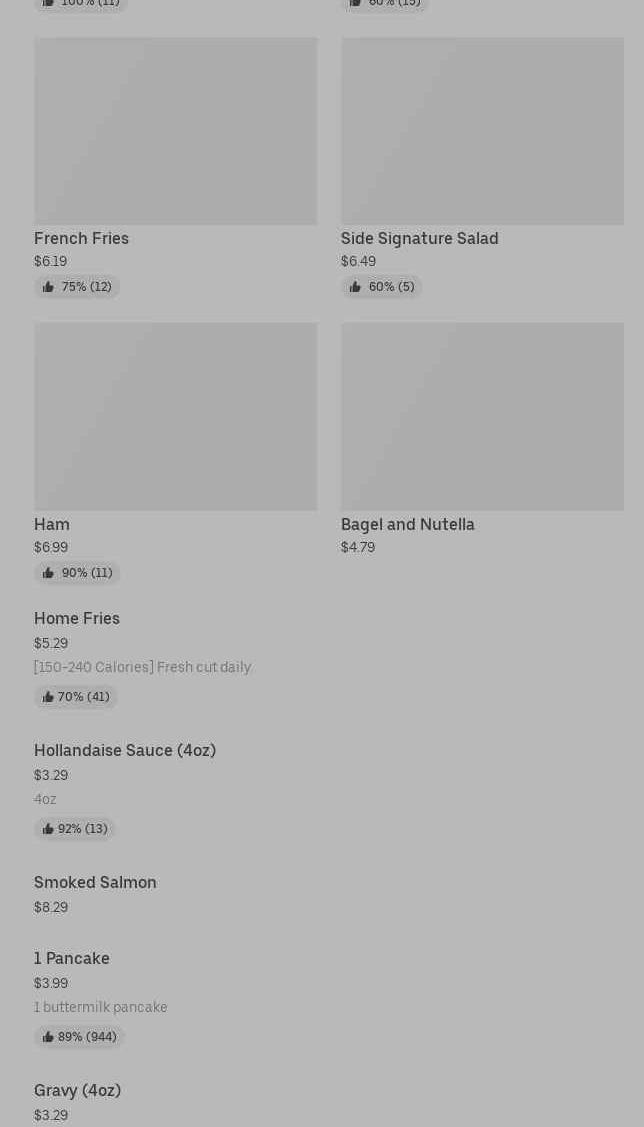Click the Side Signature Salad name

click(419, 239)
